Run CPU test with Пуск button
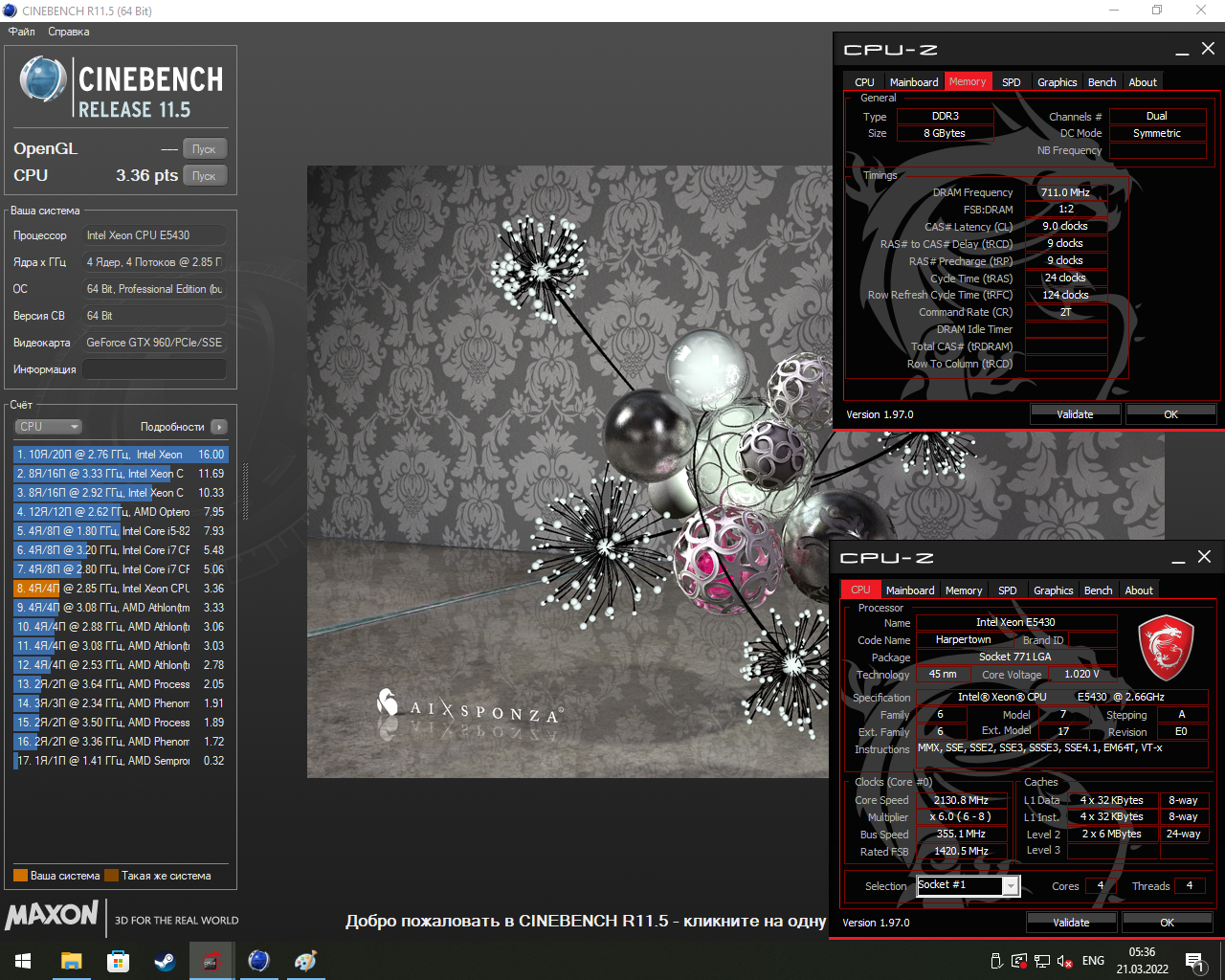 [205, 176]
